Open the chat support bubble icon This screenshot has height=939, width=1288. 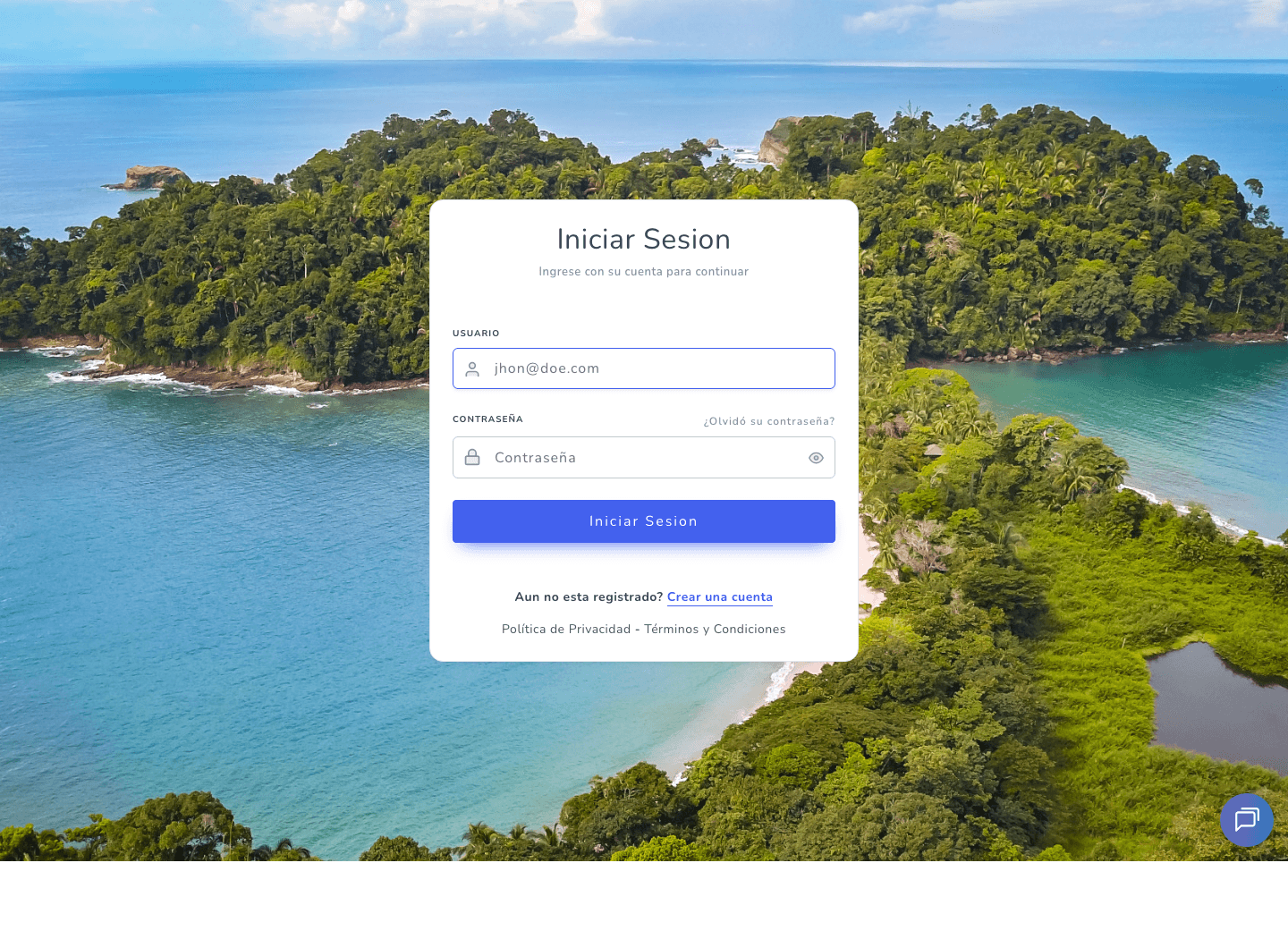tap(1247, 820)
